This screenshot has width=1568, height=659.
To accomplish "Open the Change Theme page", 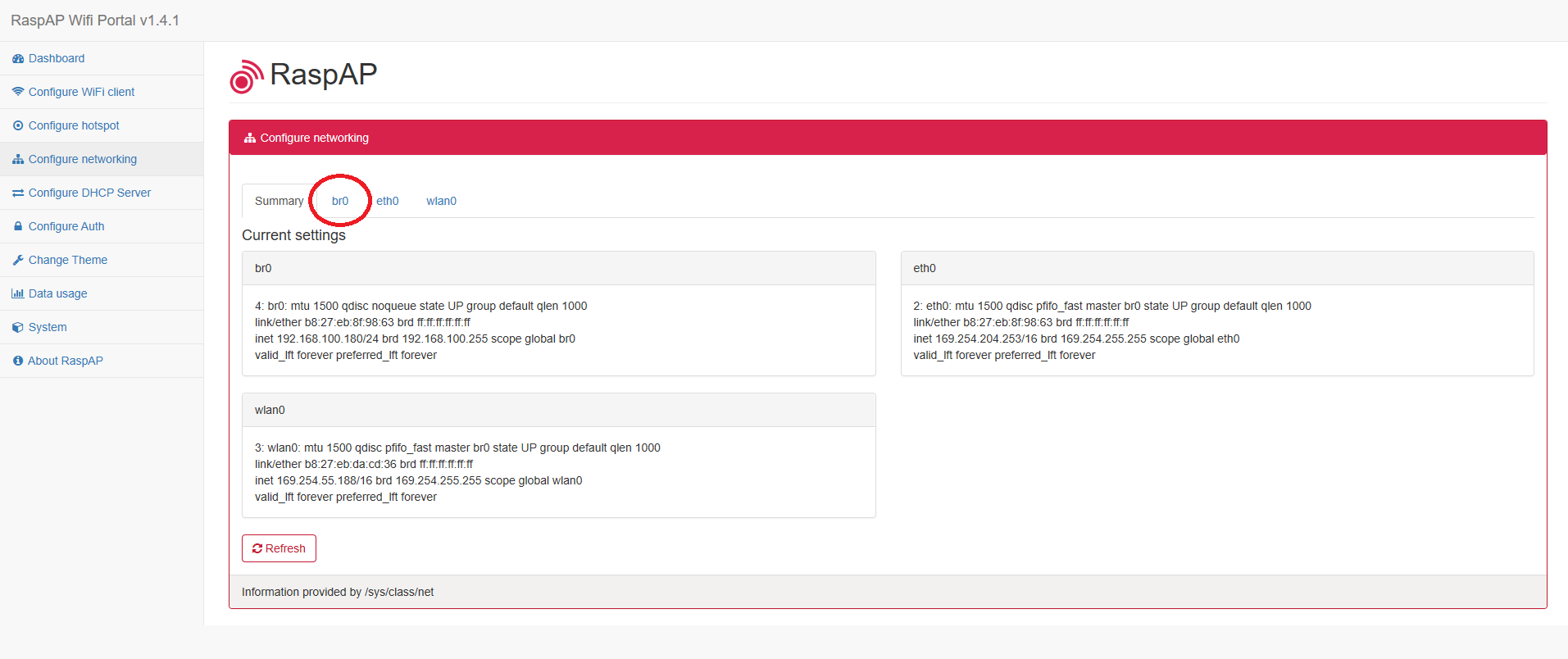I will 68,260.
